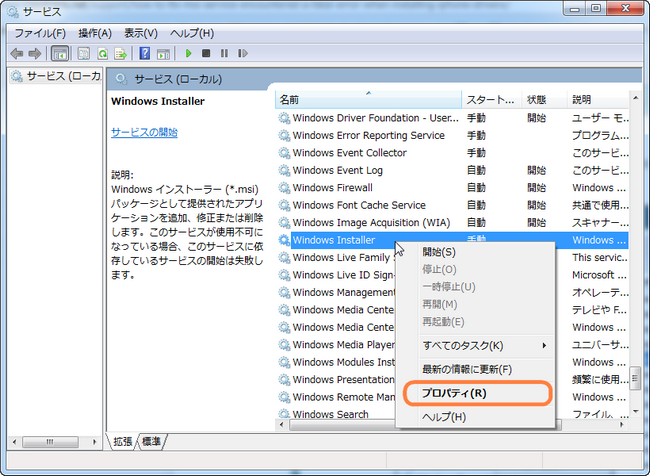Choose ヘルプ(H) in the context menu
Viewport: 650px width, 476px height.
[475, 417]
